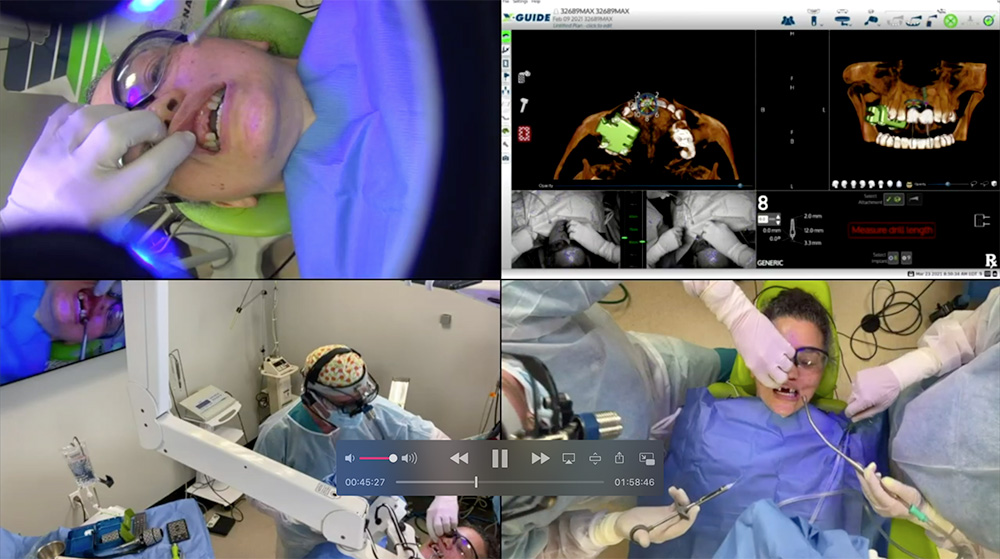Open the drill calibration dropdown in toolbar

point(871,20)
